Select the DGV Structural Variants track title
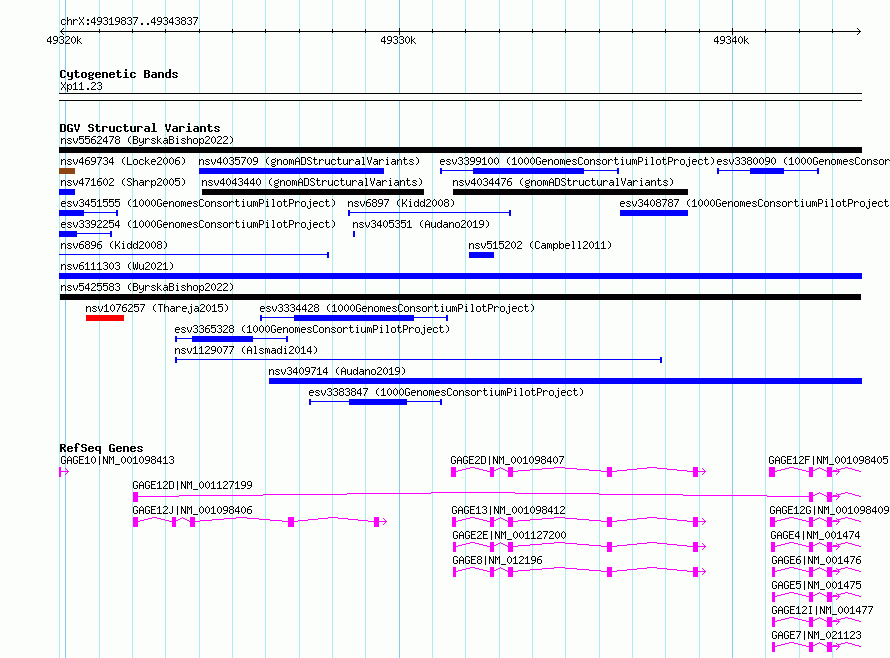 tap(140, 128)
